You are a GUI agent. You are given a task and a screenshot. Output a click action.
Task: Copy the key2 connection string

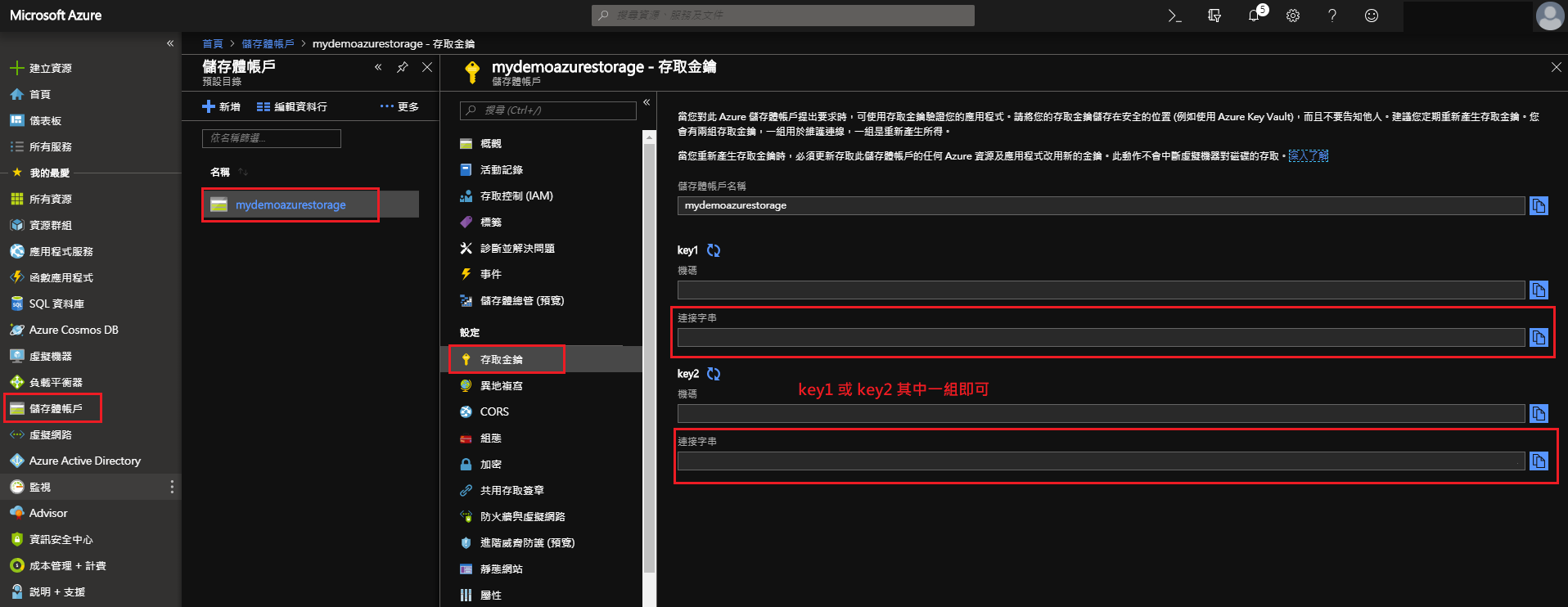[1539, 461]
